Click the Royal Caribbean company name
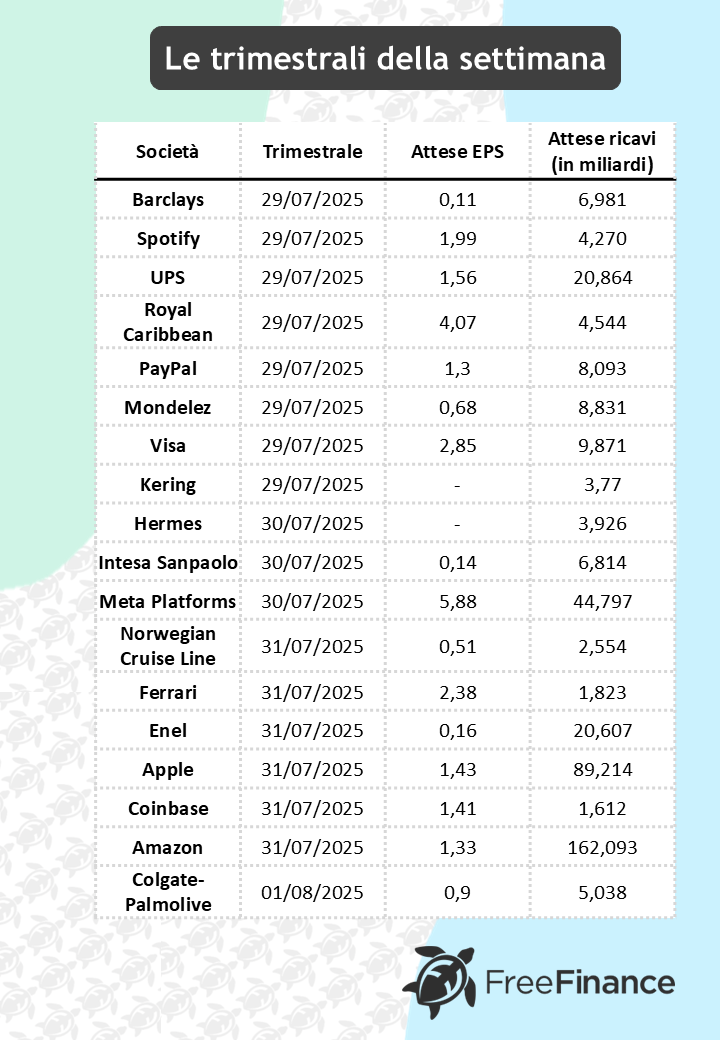Screen dimensions: 720x1040 coord(168,323)
